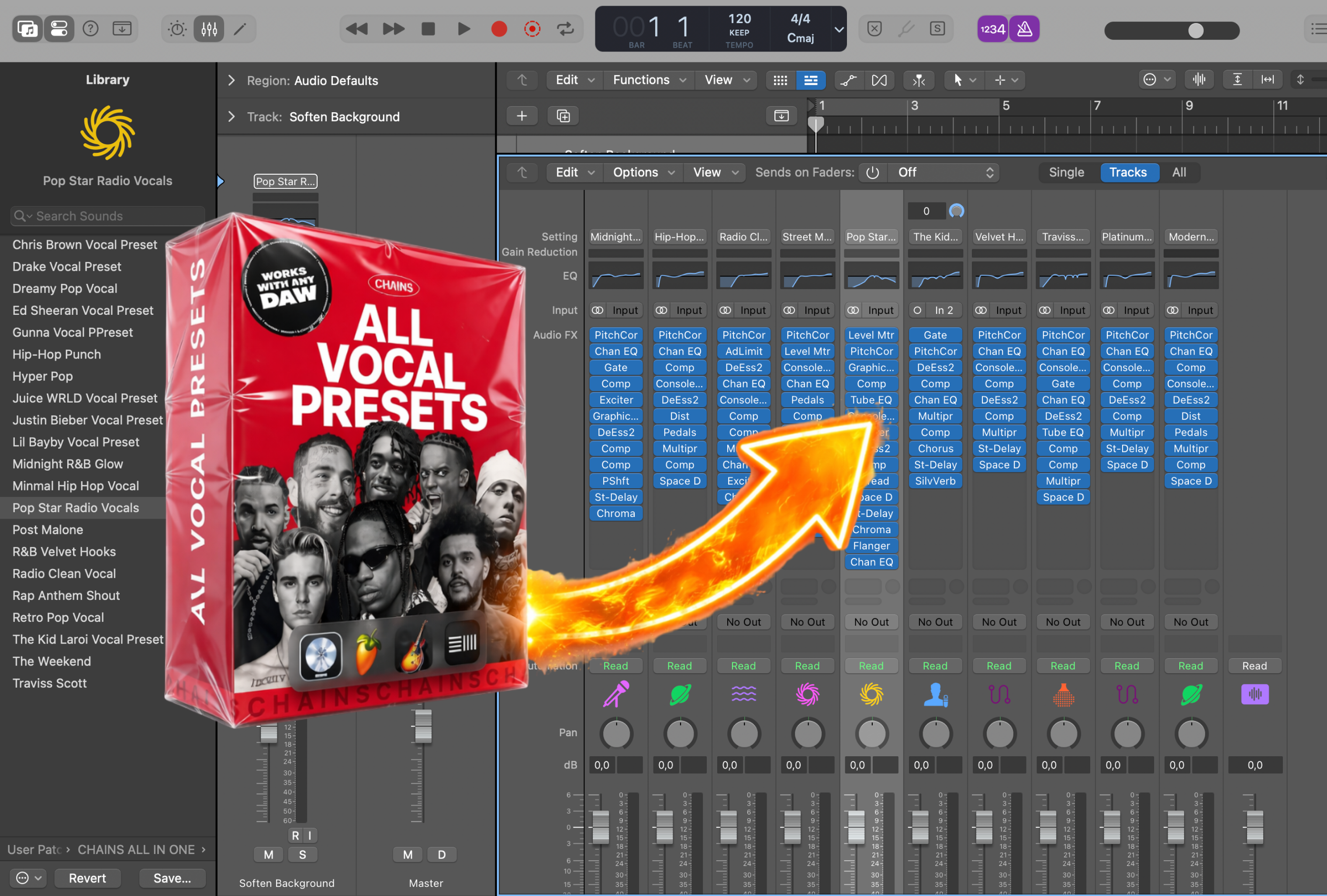Image resolution: width=1327 pixels, height=896 pixels.
Task: Expand the Track Soften Background section
Action: 231,117
